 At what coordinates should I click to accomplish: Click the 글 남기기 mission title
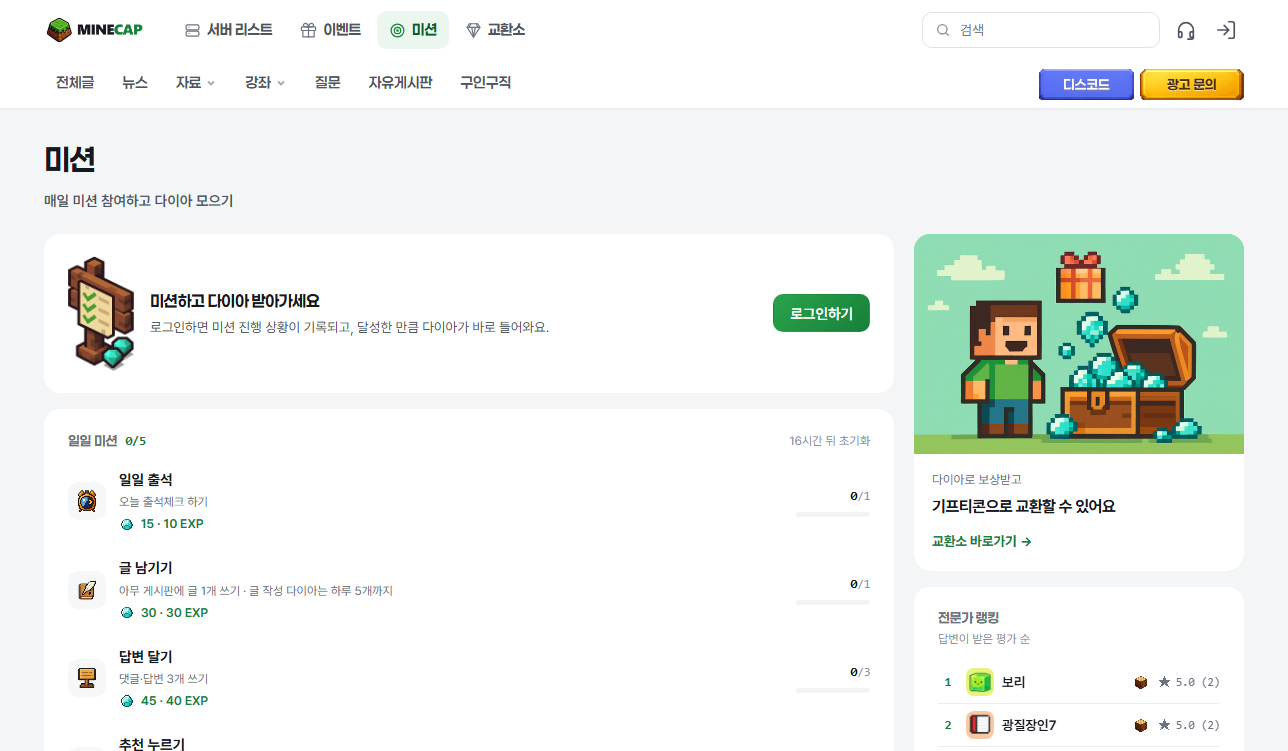[145, 568]
